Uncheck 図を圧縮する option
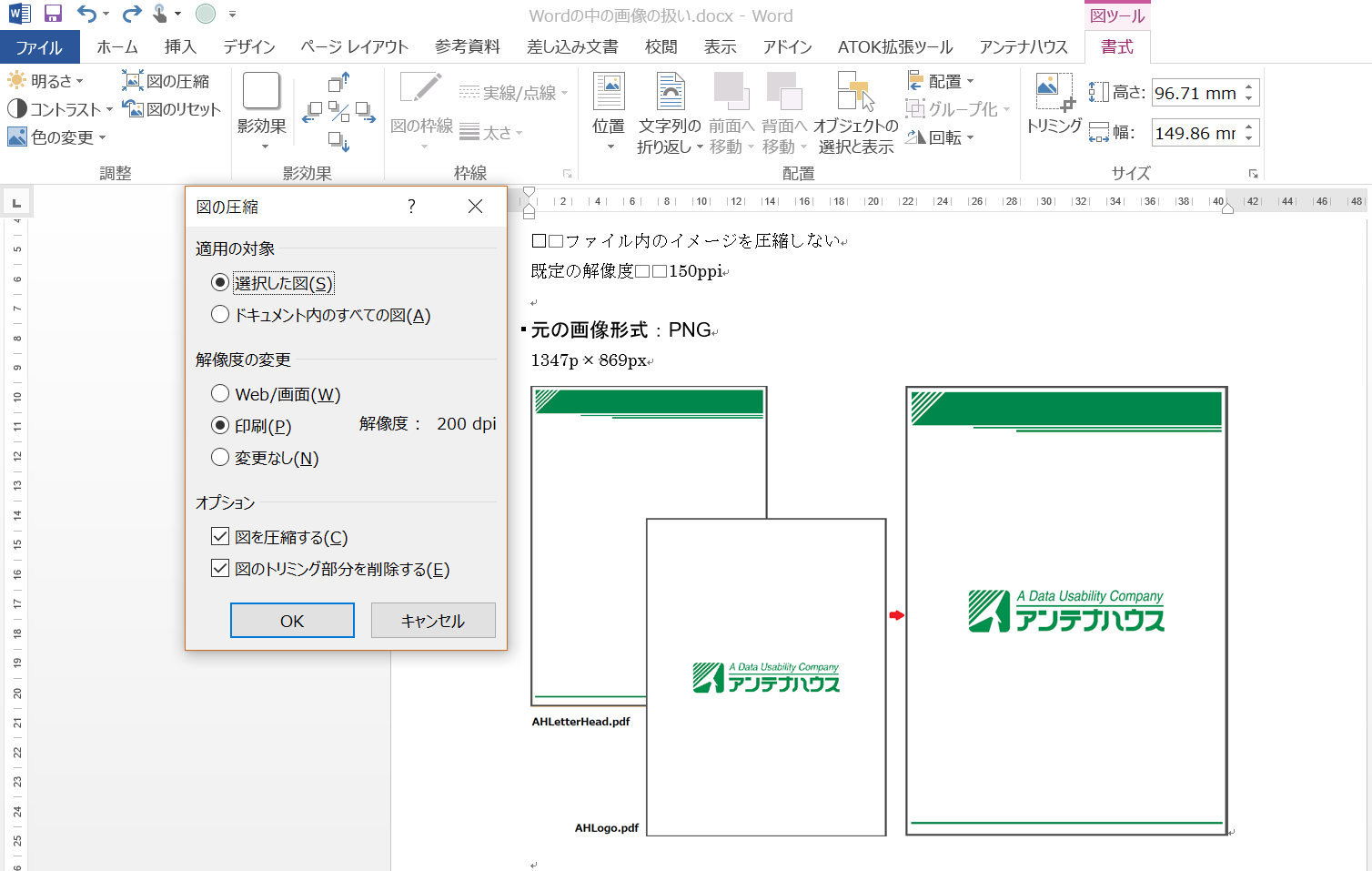This screenshot has height=871, width=1372. [220, 536]
